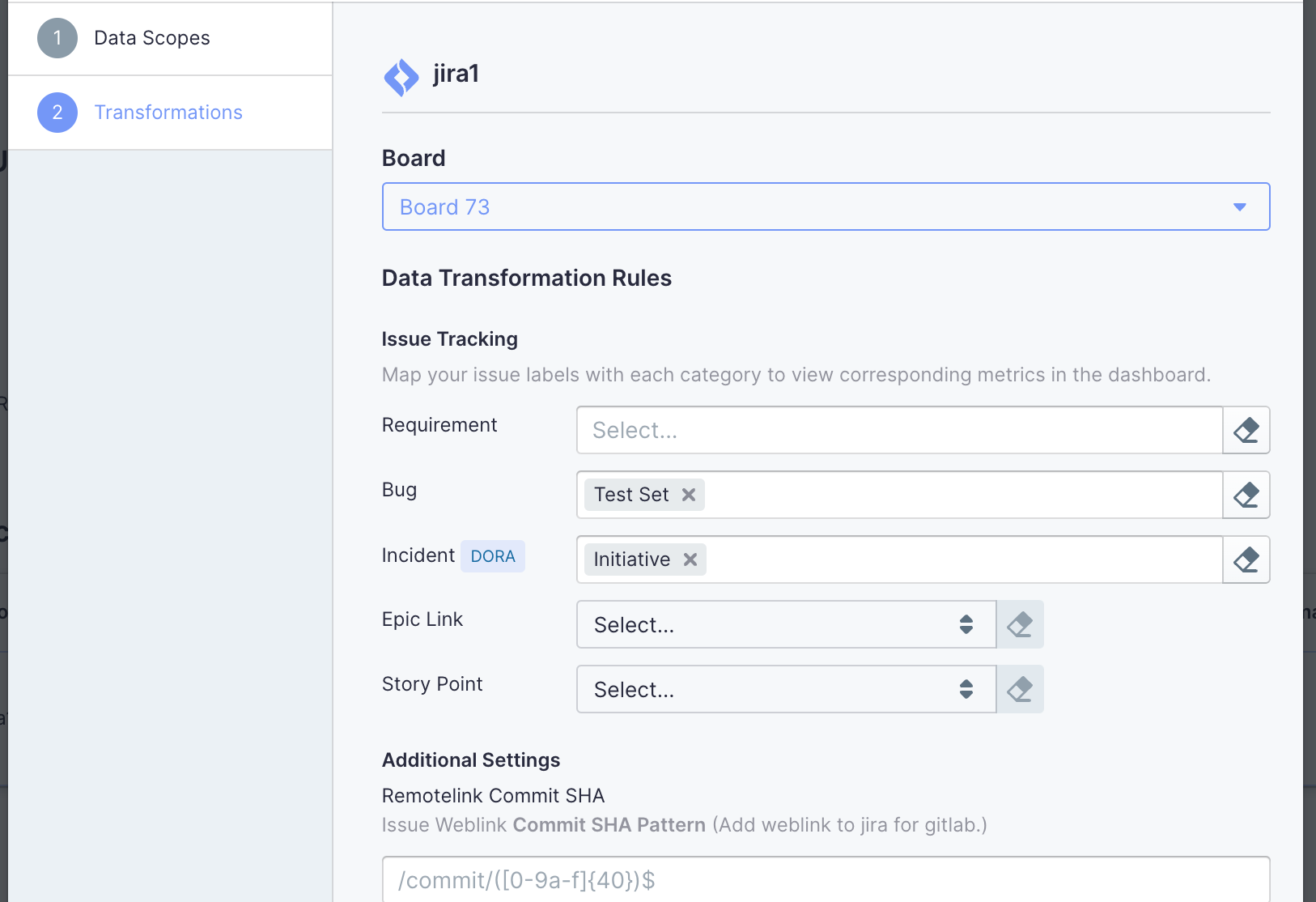Go to the Data Scopes step
The height and width of the screenshot is (902, 1316).
[x=170, y=38]
